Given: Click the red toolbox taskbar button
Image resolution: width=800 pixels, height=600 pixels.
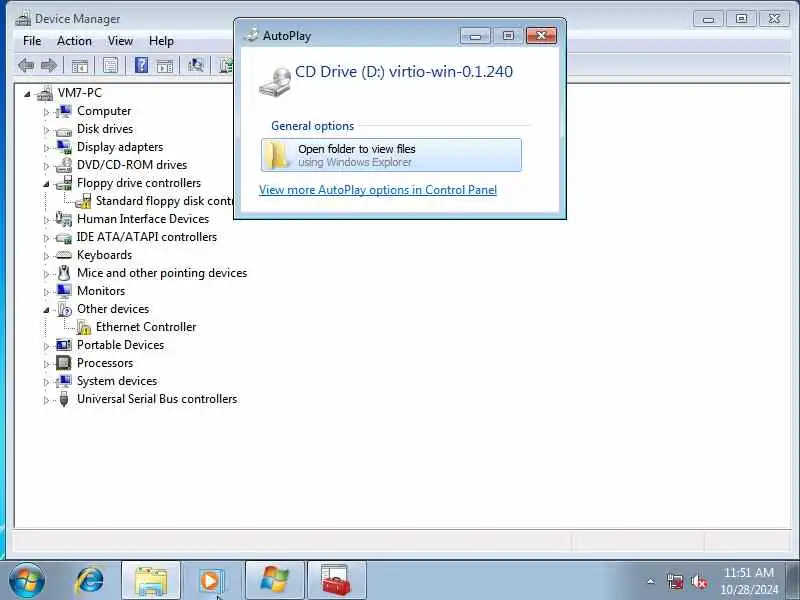Looking at the screenshot, I should coord(336,581).
